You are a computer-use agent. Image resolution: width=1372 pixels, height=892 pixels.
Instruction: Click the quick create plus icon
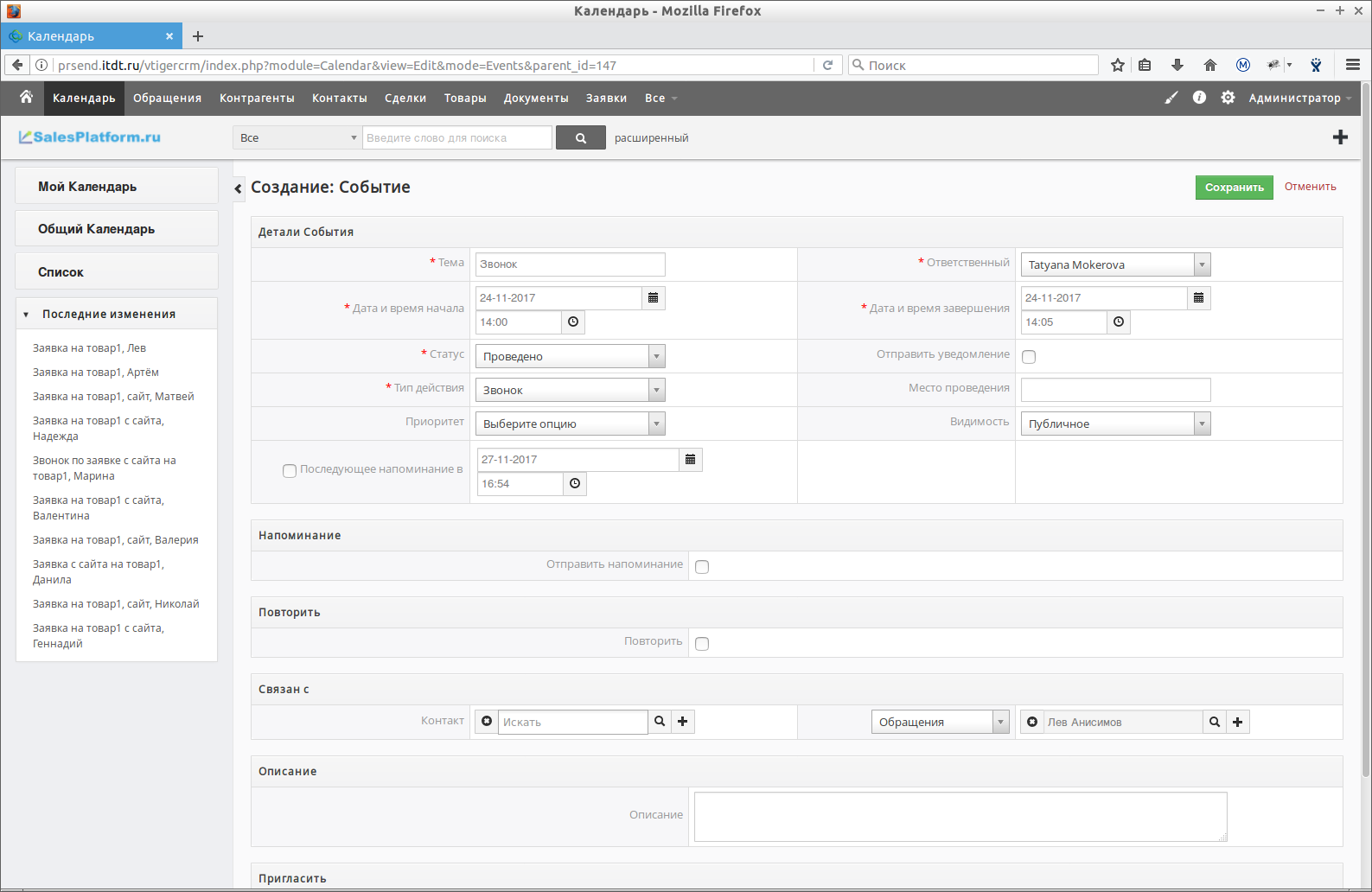pos(1340,137)
